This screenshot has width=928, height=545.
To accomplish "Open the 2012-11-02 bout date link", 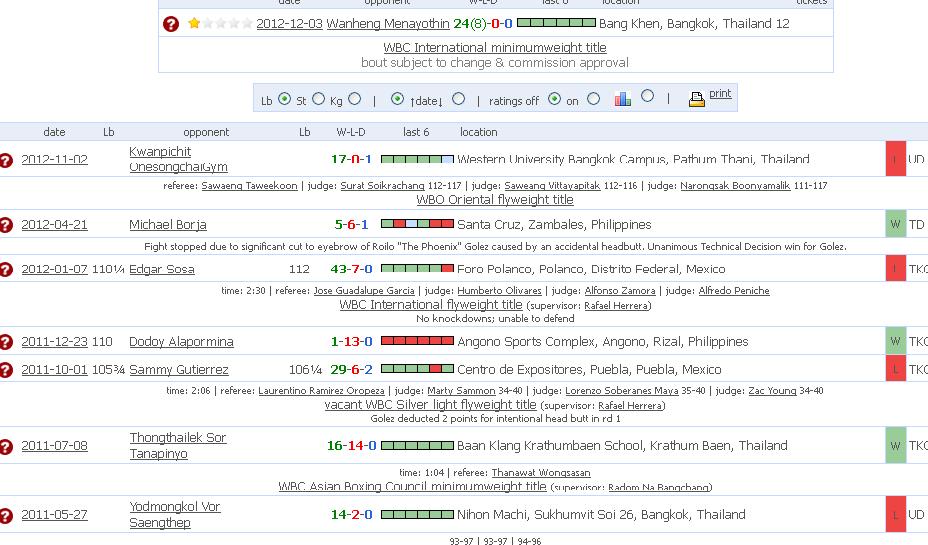I will tap(54, 159).
